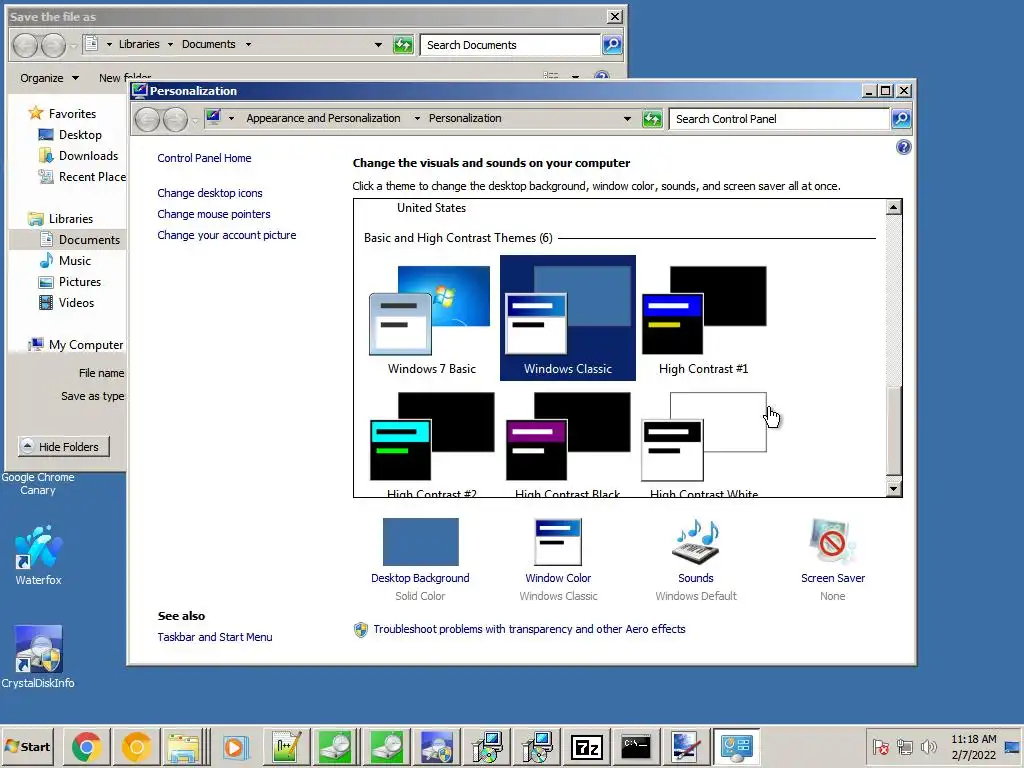Open Troubleshoot transparency and Aero effects link
The height and width of the screenshot is (768, 1024).
click(529, 629)
